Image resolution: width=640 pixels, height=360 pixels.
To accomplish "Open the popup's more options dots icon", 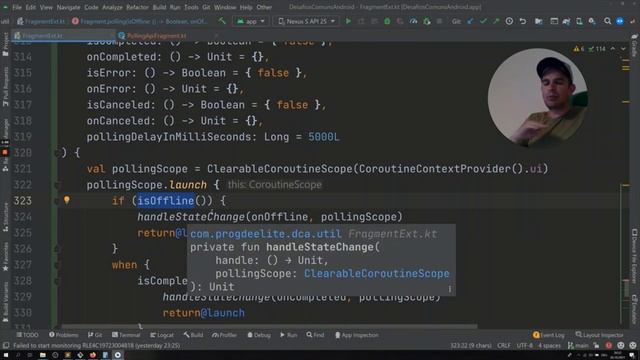I will tap(450, 289).
